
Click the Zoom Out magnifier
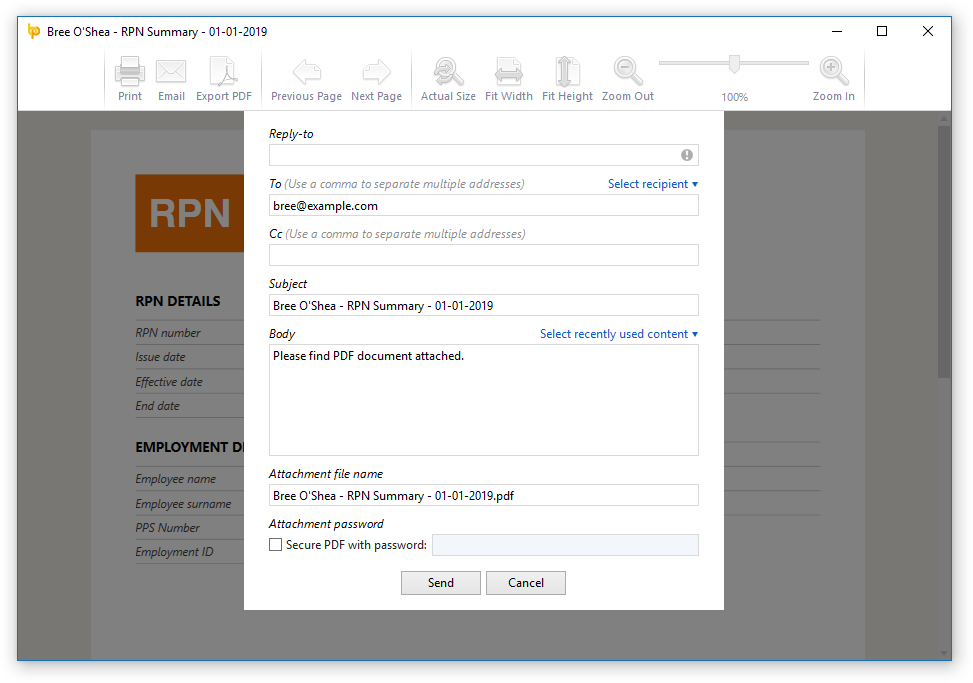(x=627, y=71)
